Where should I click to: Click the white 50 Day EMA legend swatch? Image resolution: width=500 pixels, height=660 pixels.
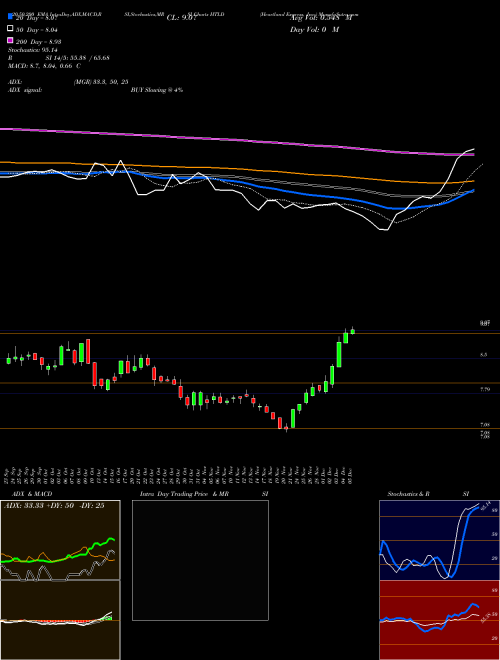tap(11, 29)
